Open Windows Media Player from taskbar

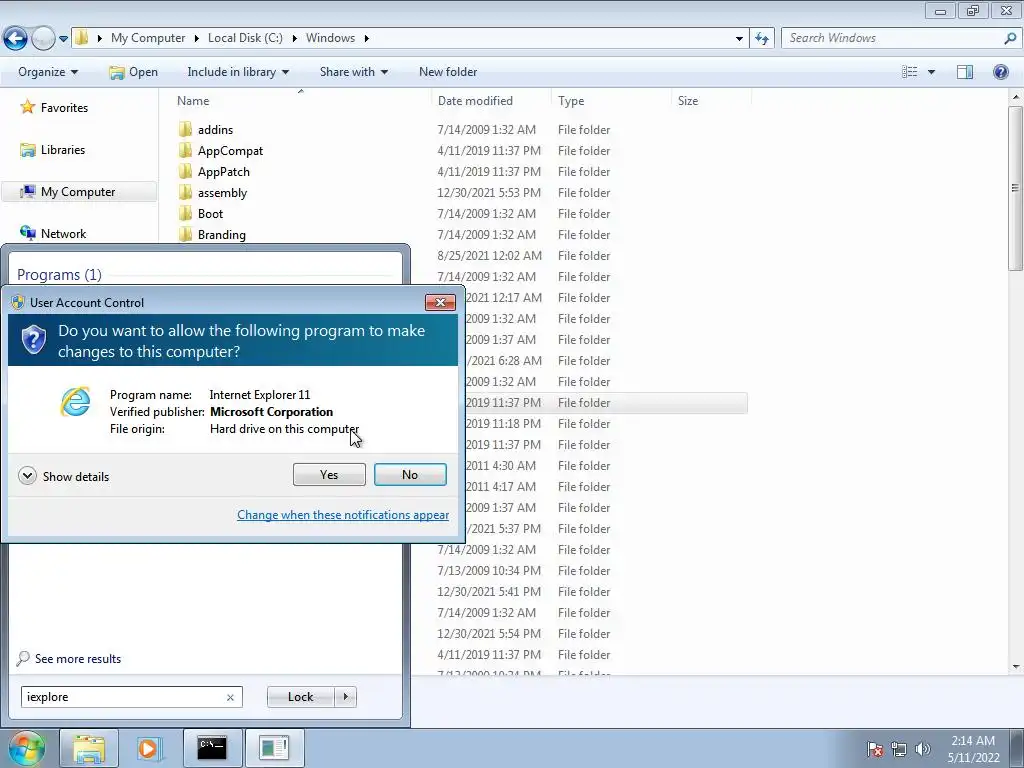(x=149, y=748)
